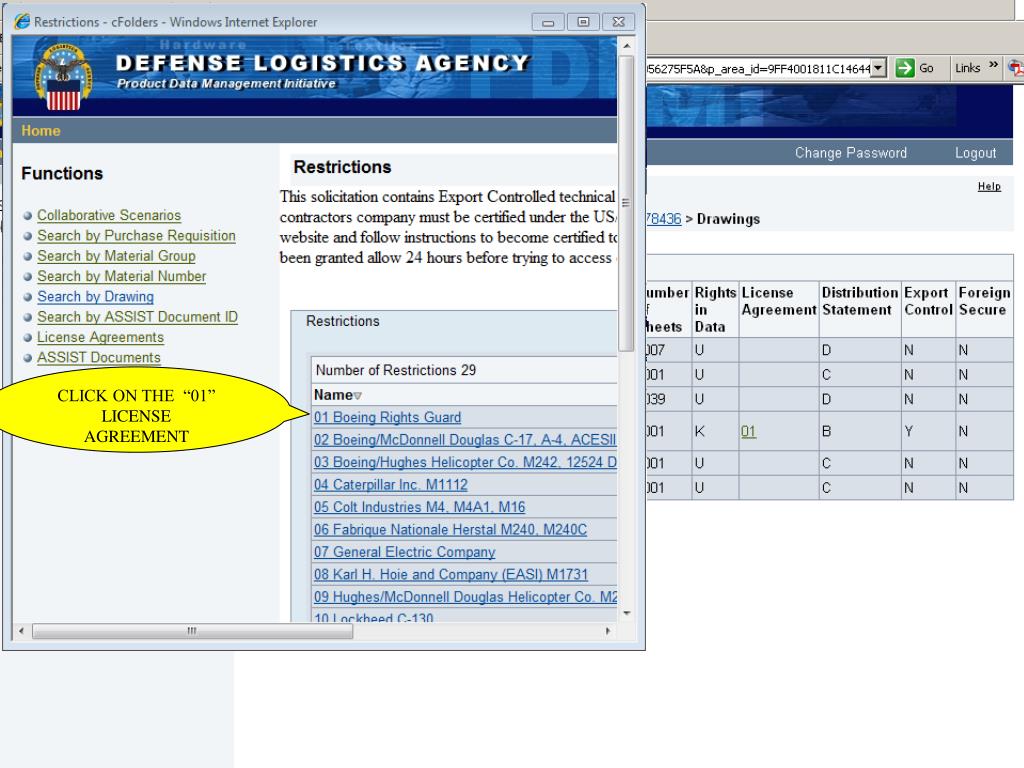Click the Defense Logistics Agency eagle seal

point(63,76)
